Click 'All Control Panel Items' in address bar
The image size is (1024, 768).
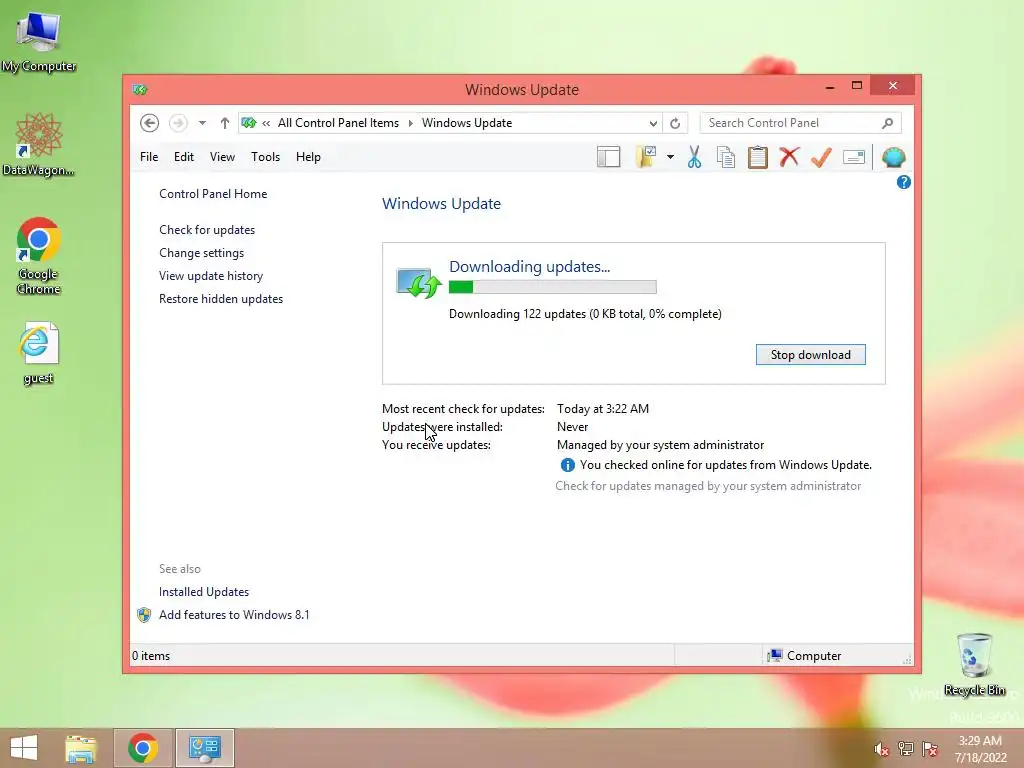[338, 123]
